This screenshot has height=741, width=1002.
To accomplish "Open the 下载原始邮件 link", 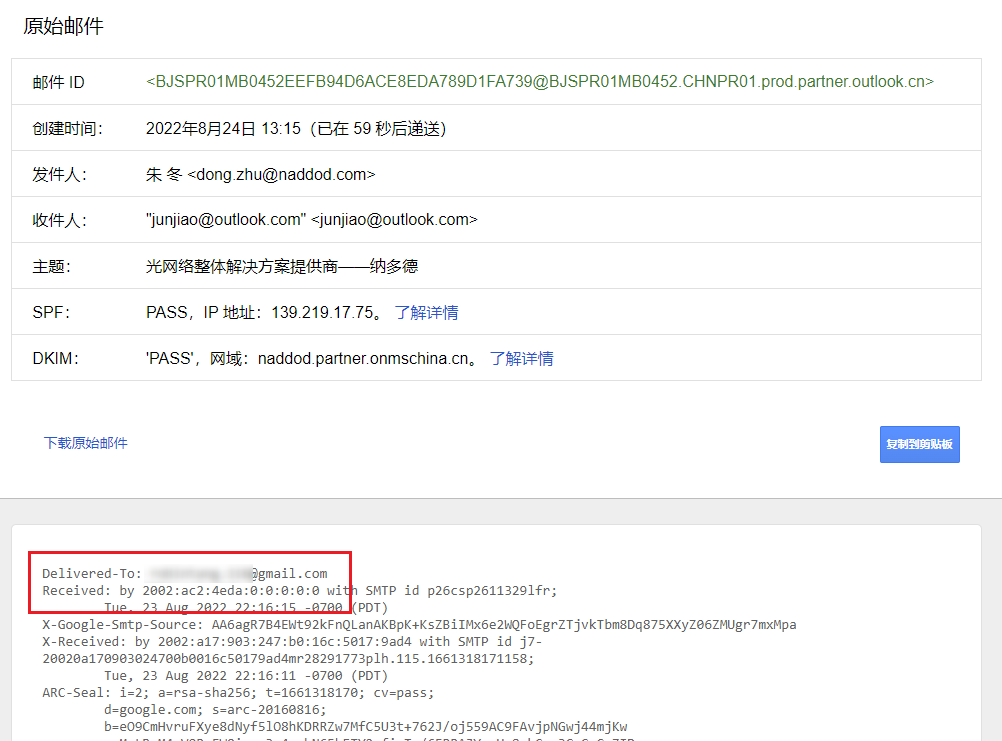I will click(86, 443).
